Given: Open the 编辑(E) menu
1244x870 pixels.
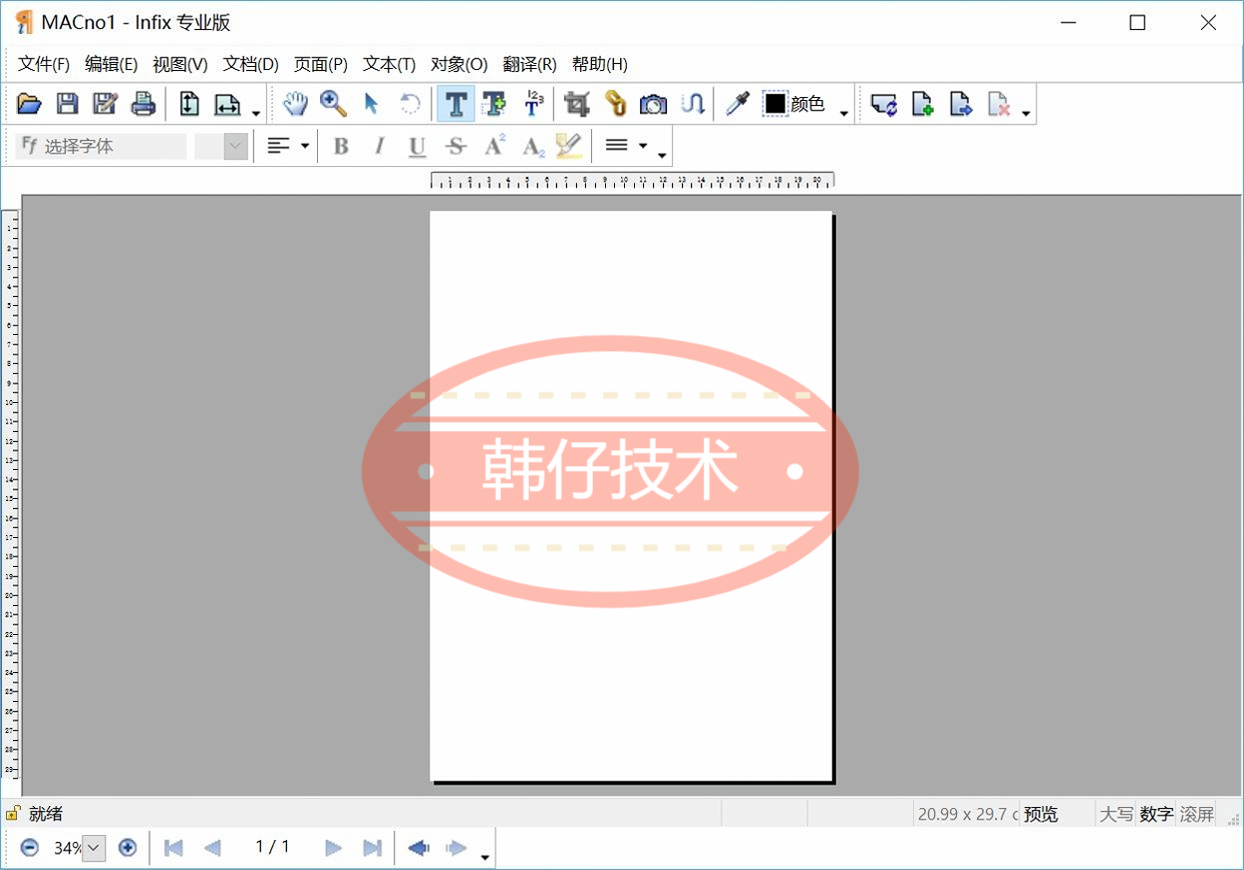Looking at the screenshot, I should coord(111,64).
